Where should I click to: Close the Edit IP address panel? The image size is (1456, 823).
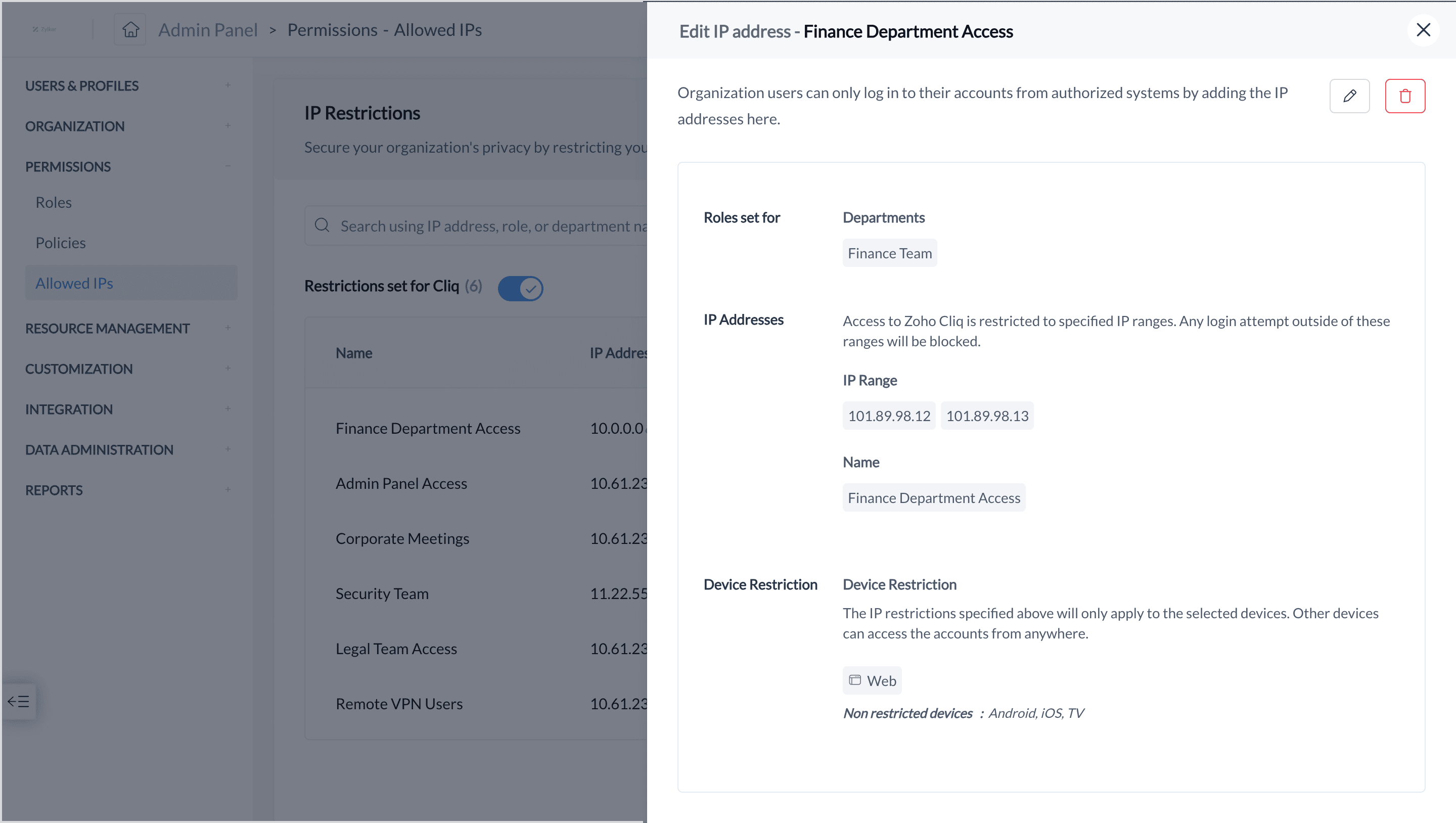coord(1423,30)
